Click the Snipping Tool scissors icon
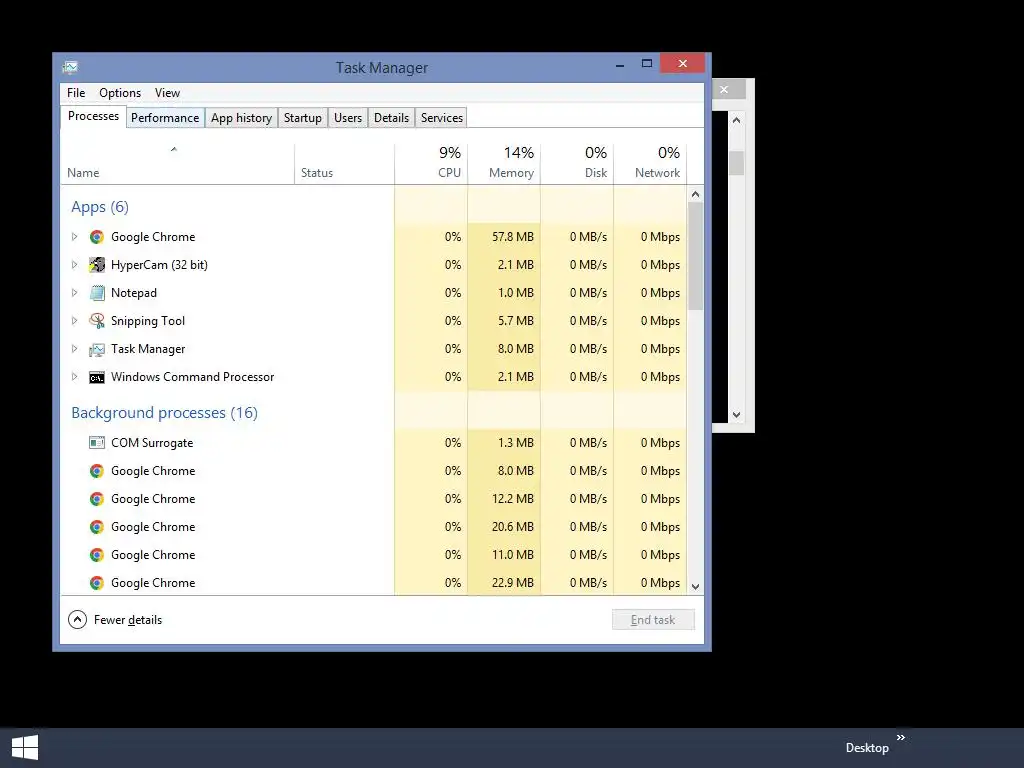The width and height of the screenshot is (1024, 768). [97, 321]
